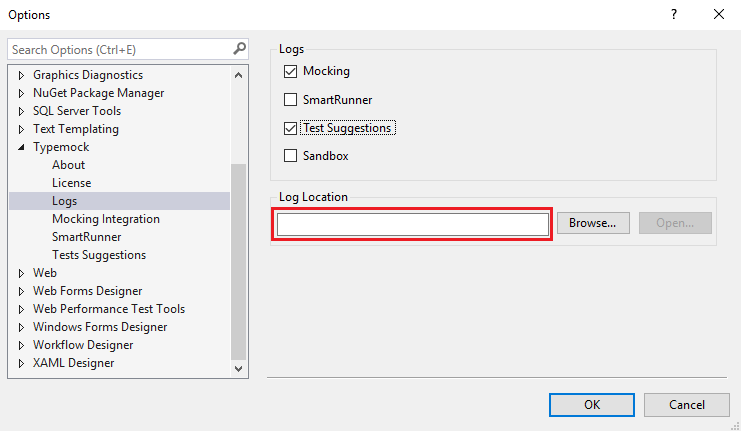The height and width of the screenshot is (431, 741).
Task: Click the tree scrollbar down arrow
Action: click(238, 368)
